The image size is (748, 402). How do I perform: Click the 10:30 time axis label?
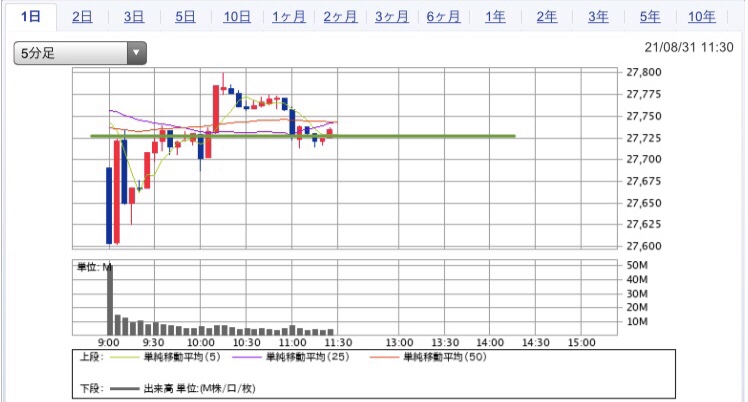tap(247, 342)
